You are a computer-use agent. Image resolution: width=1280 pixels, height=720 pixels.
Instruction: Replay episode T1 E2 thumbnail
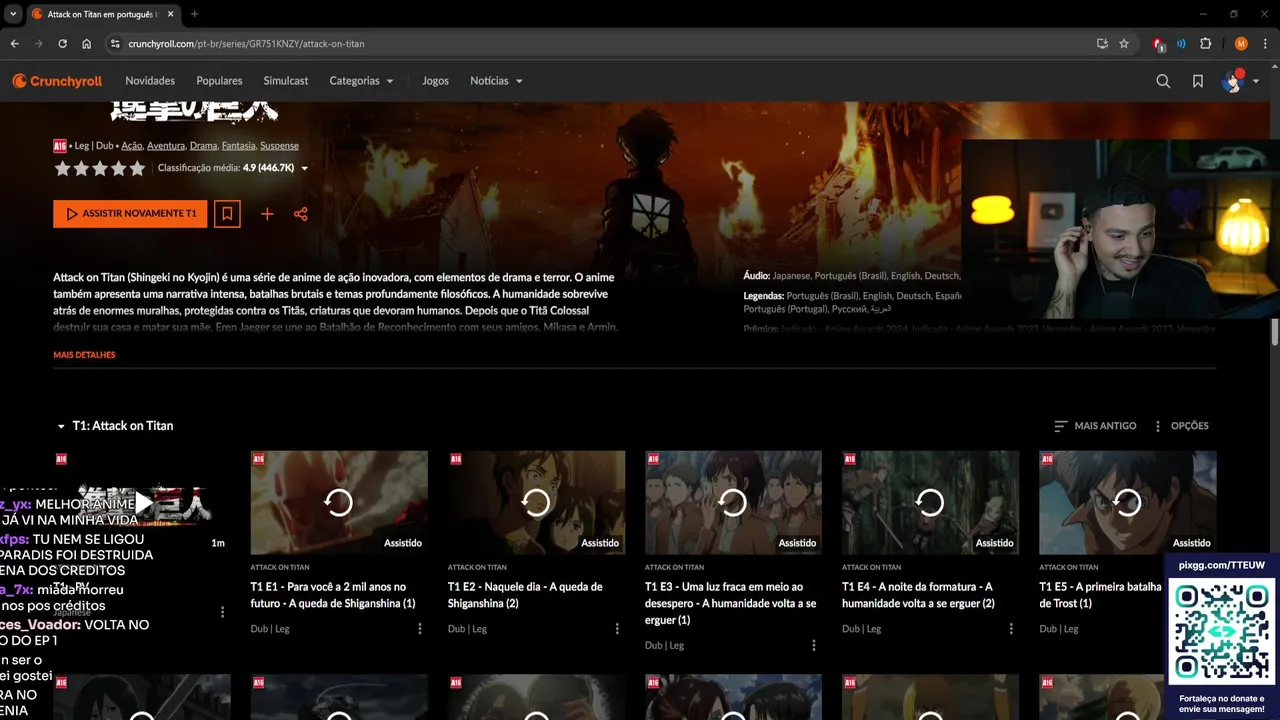[x=536, y=502]
